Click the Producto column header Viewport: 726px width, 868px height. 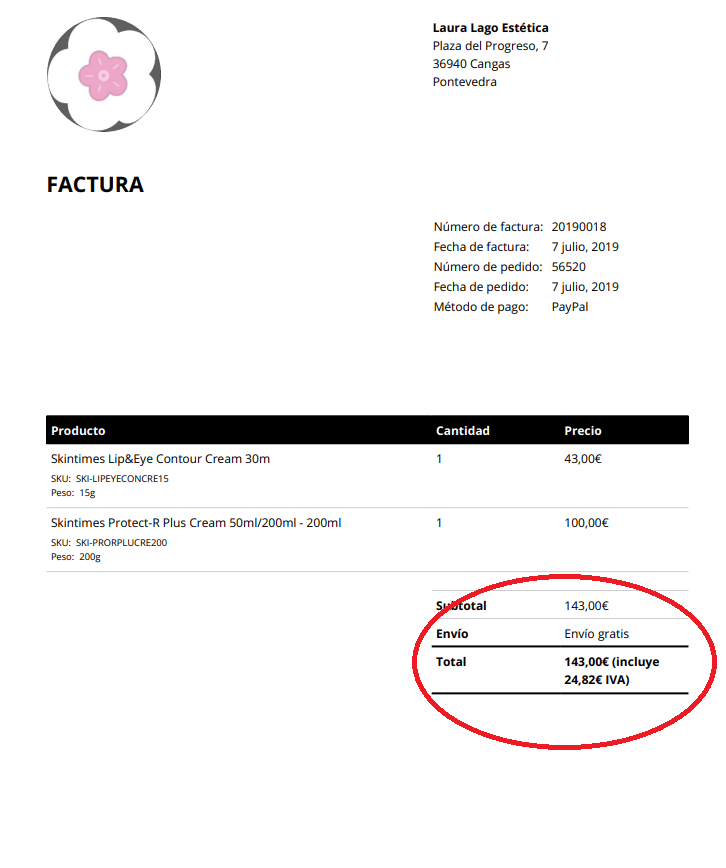coord(78,431)
